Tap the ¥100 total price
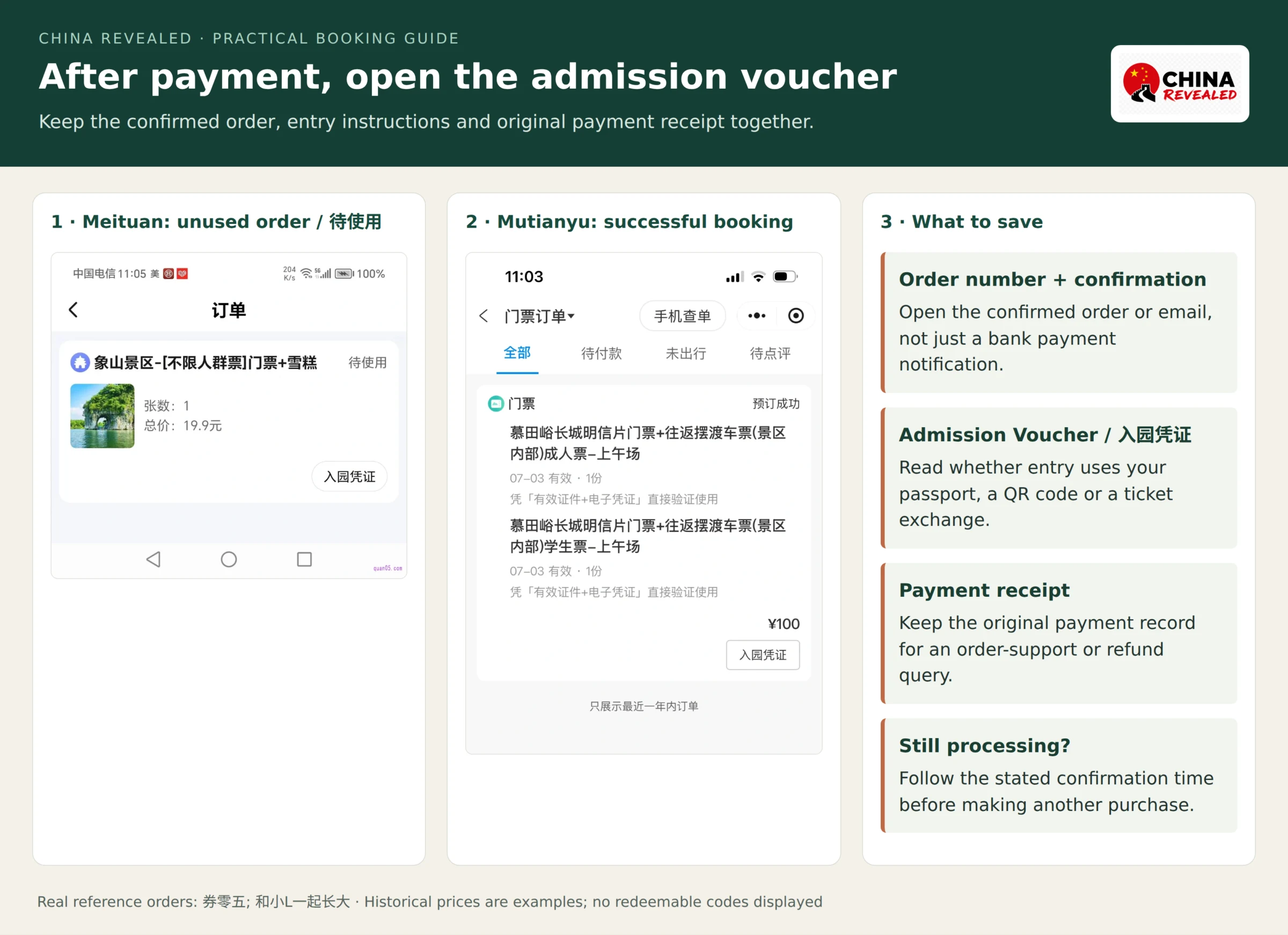1288x935 pixels. (x=783, y=624)
